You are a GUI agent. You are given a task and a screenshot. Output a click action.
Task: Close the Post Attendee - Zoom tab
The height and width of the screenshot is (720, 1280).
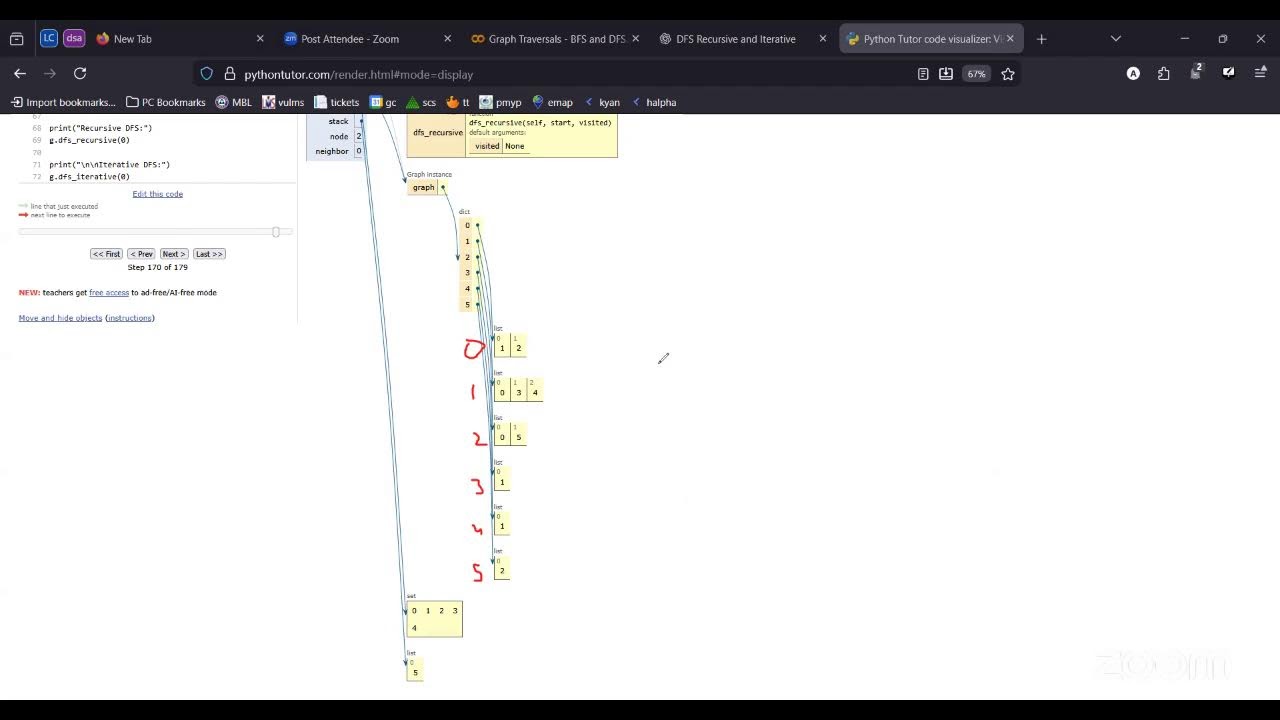pos(447,39)
